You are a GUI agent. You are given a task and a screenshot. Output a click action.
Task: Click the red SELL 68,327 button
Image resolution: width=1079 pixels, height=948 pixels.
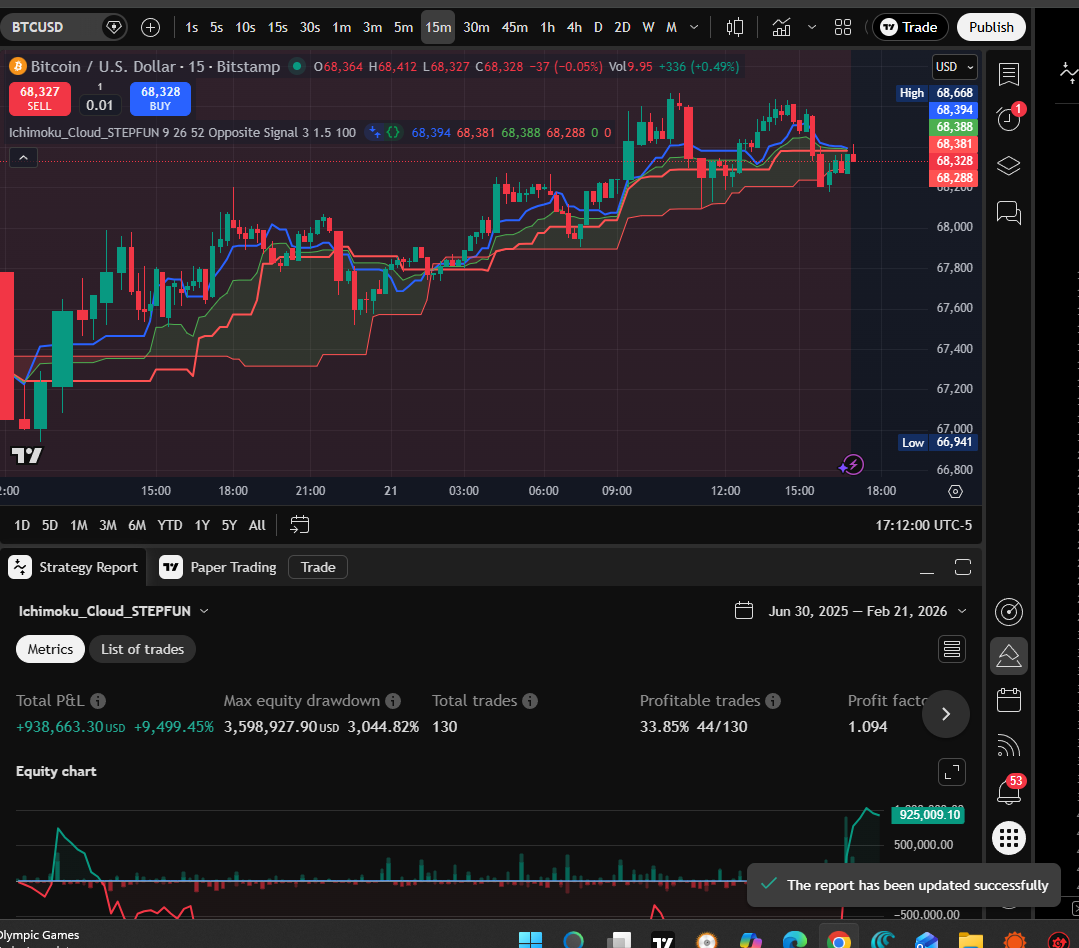pos(39,98)
